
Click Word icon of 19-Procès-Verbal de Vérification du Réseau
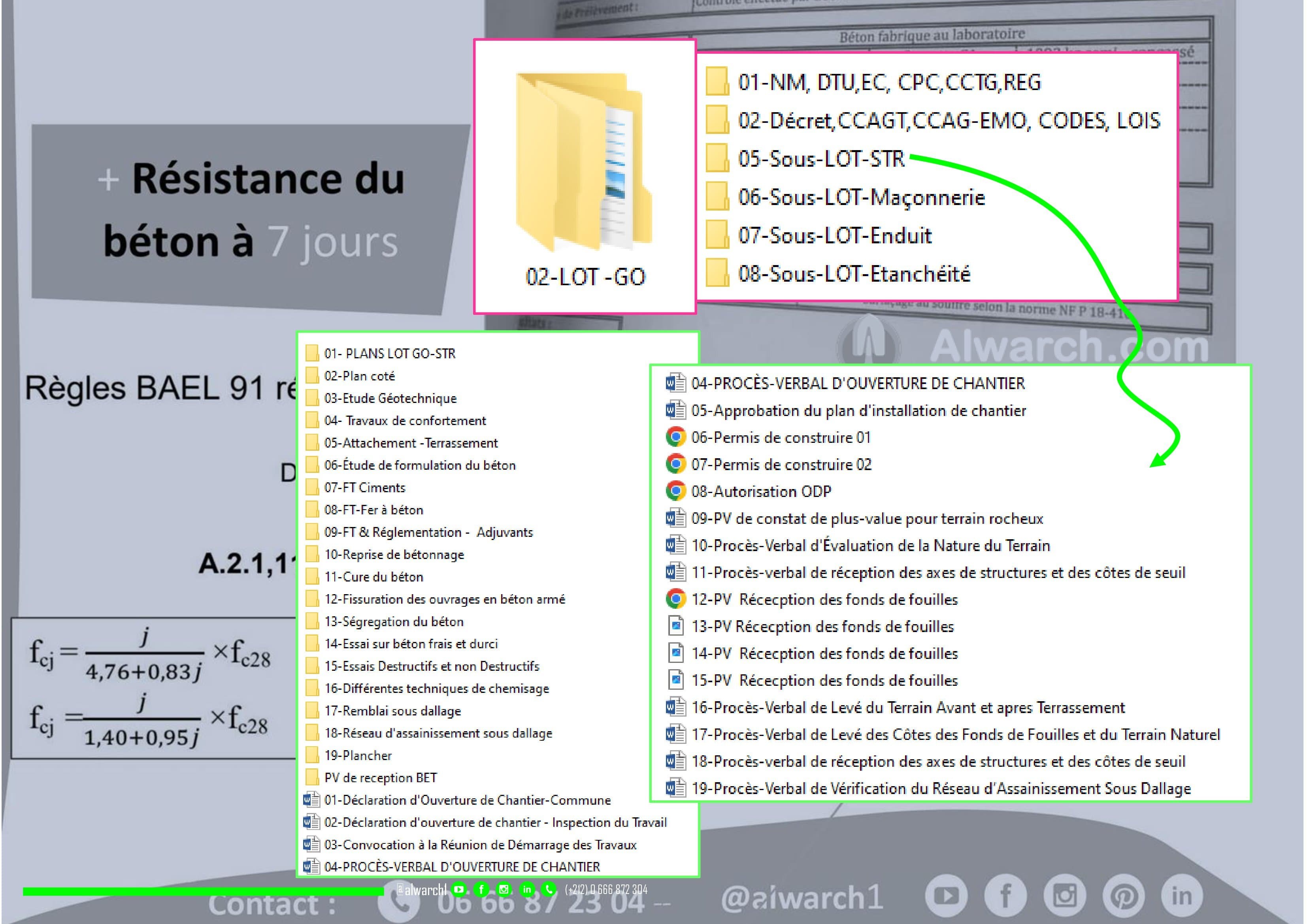coord(676,788)
